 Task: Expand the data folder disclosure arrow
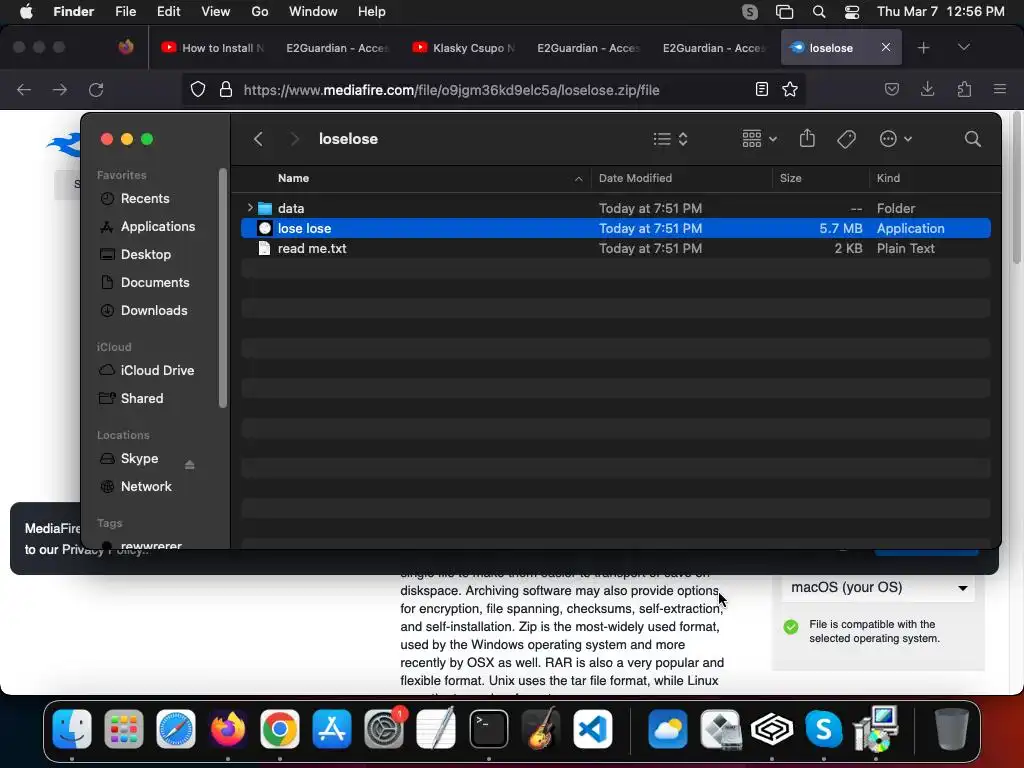pos(250,208)
